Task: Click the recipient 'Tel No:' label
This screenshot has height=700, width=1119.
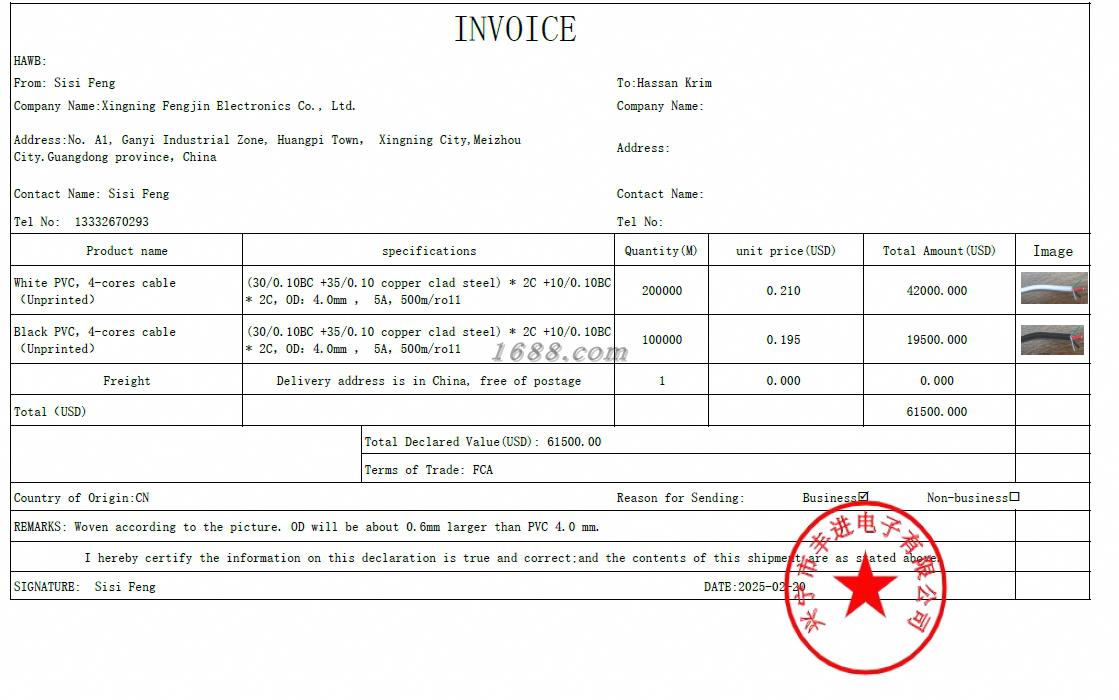Action: tap(639, 222)
